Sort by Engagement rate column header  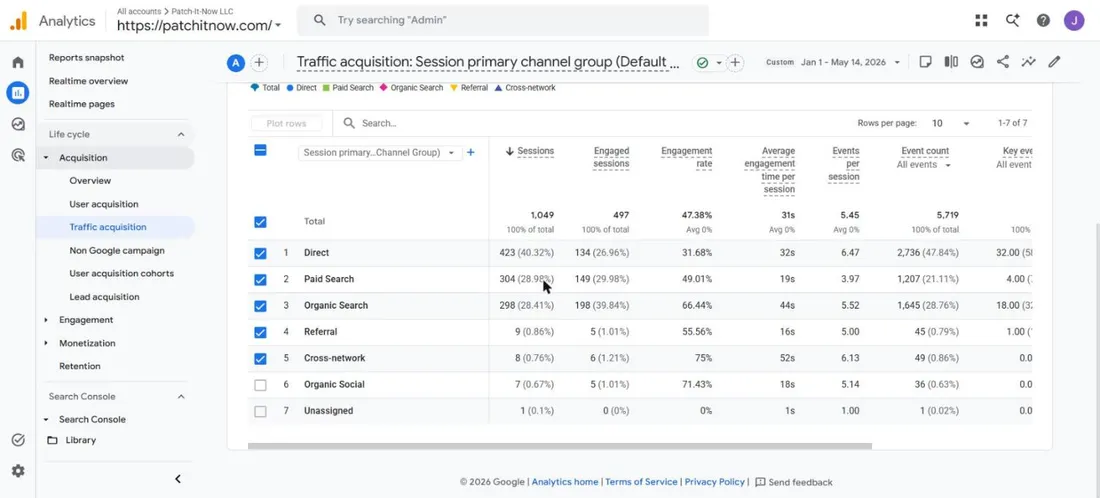687,157
